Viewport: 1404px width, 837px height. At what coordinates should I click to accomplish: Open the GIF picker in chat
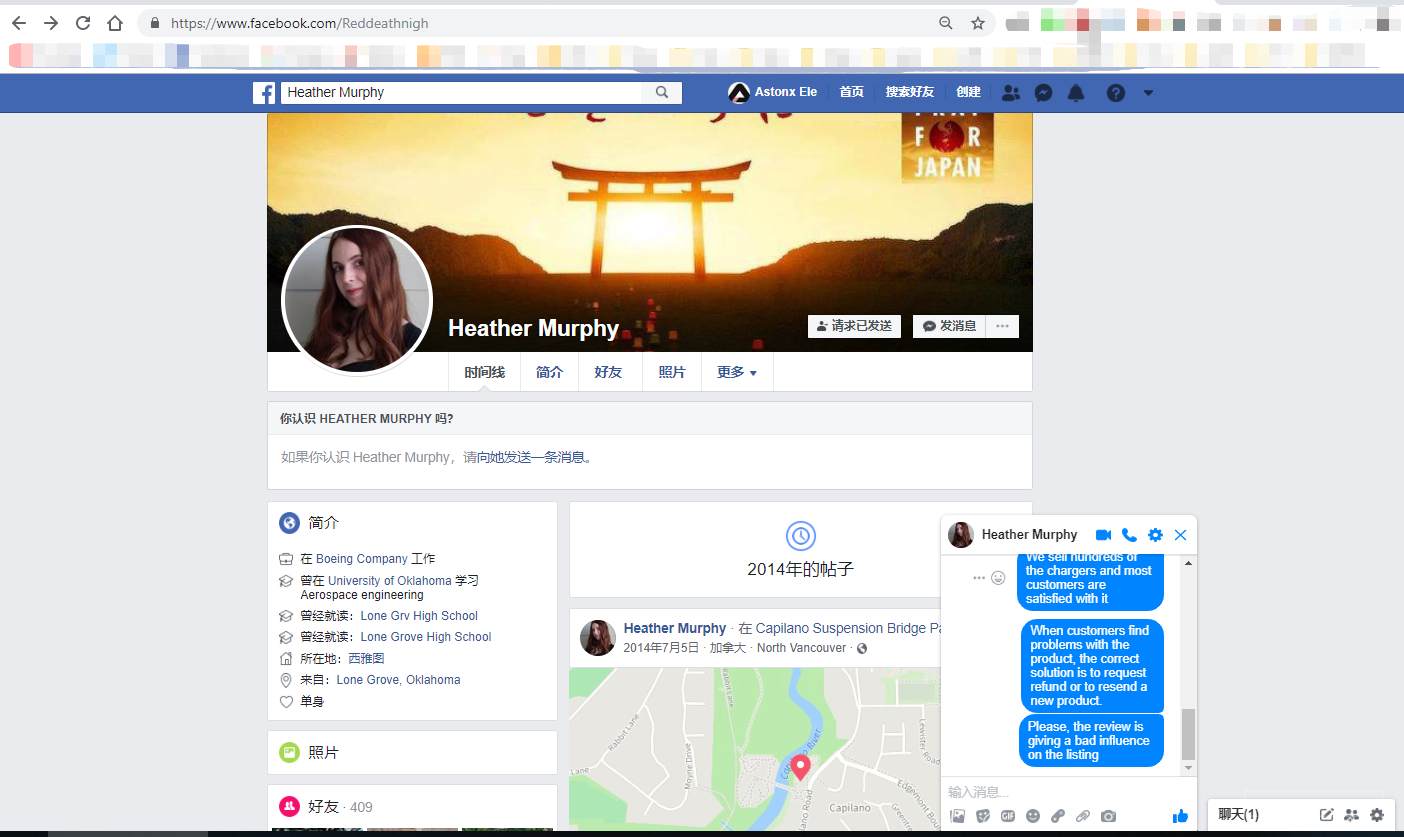click(x=1008, y=816)
